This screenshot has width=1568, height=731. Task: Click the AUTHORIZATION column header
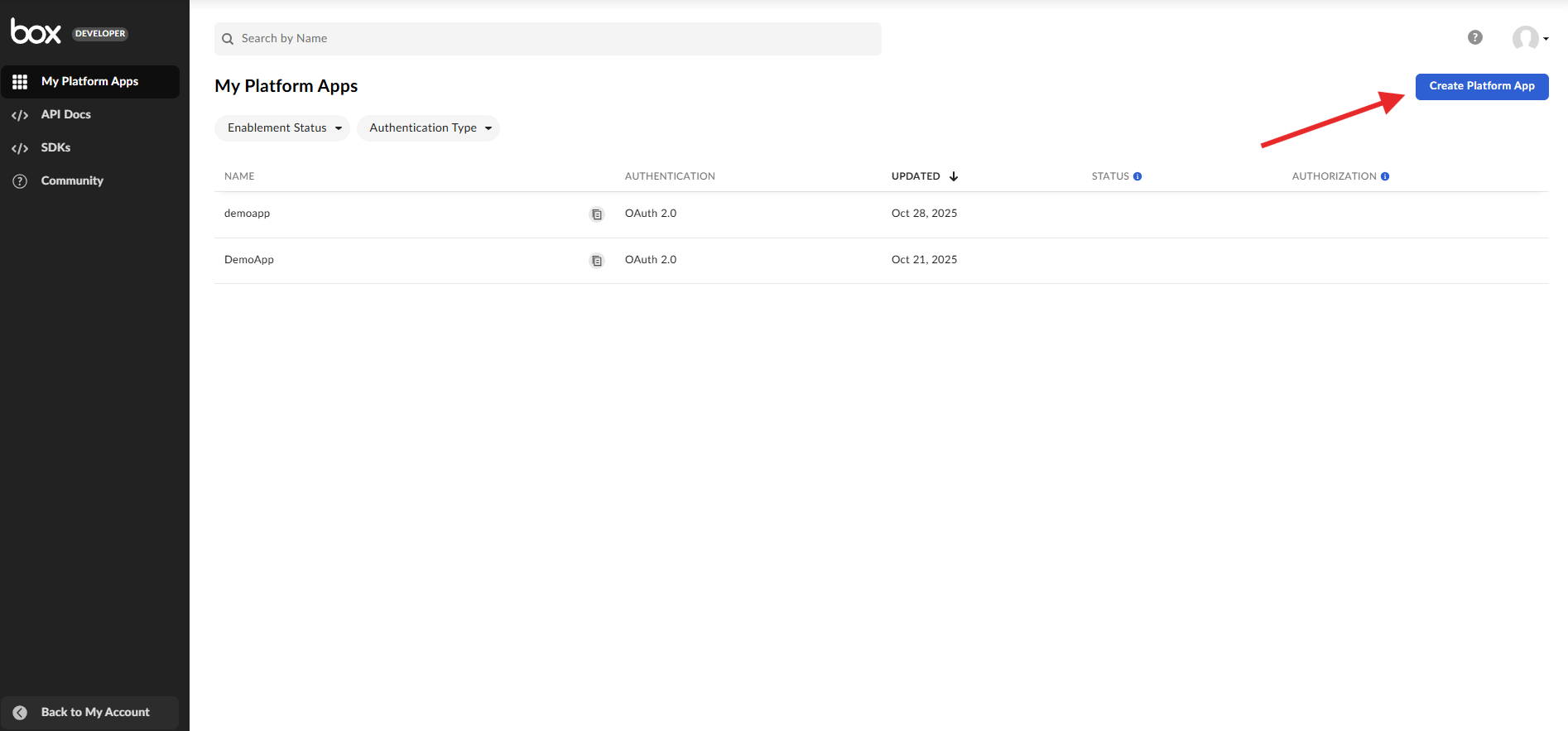(x=1334, y=176)
